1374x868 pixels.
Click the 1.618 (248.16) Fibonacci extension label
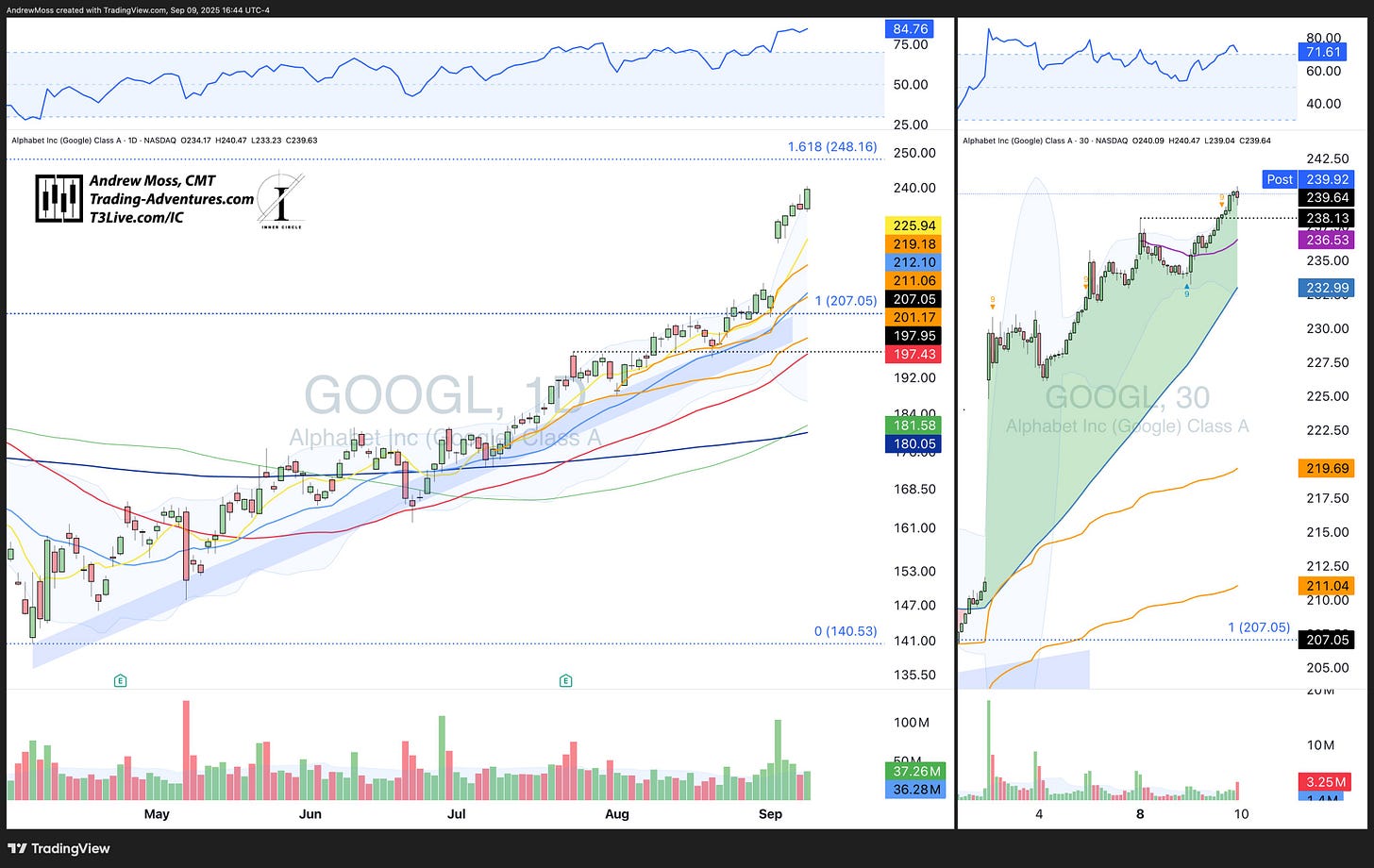click(x=832, y=147)
